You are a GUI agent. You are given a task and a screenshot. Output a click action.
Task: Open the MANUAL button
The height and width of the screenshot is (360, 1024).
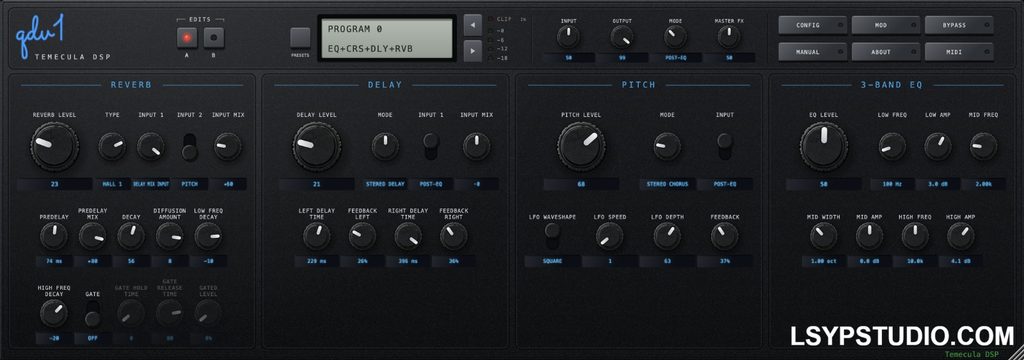[x=812, y=52]
